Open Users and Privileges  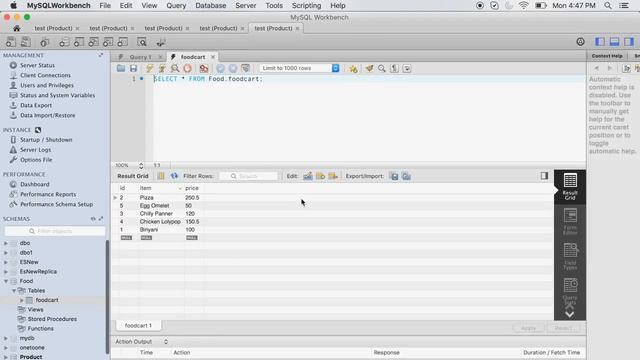[47, 85]
